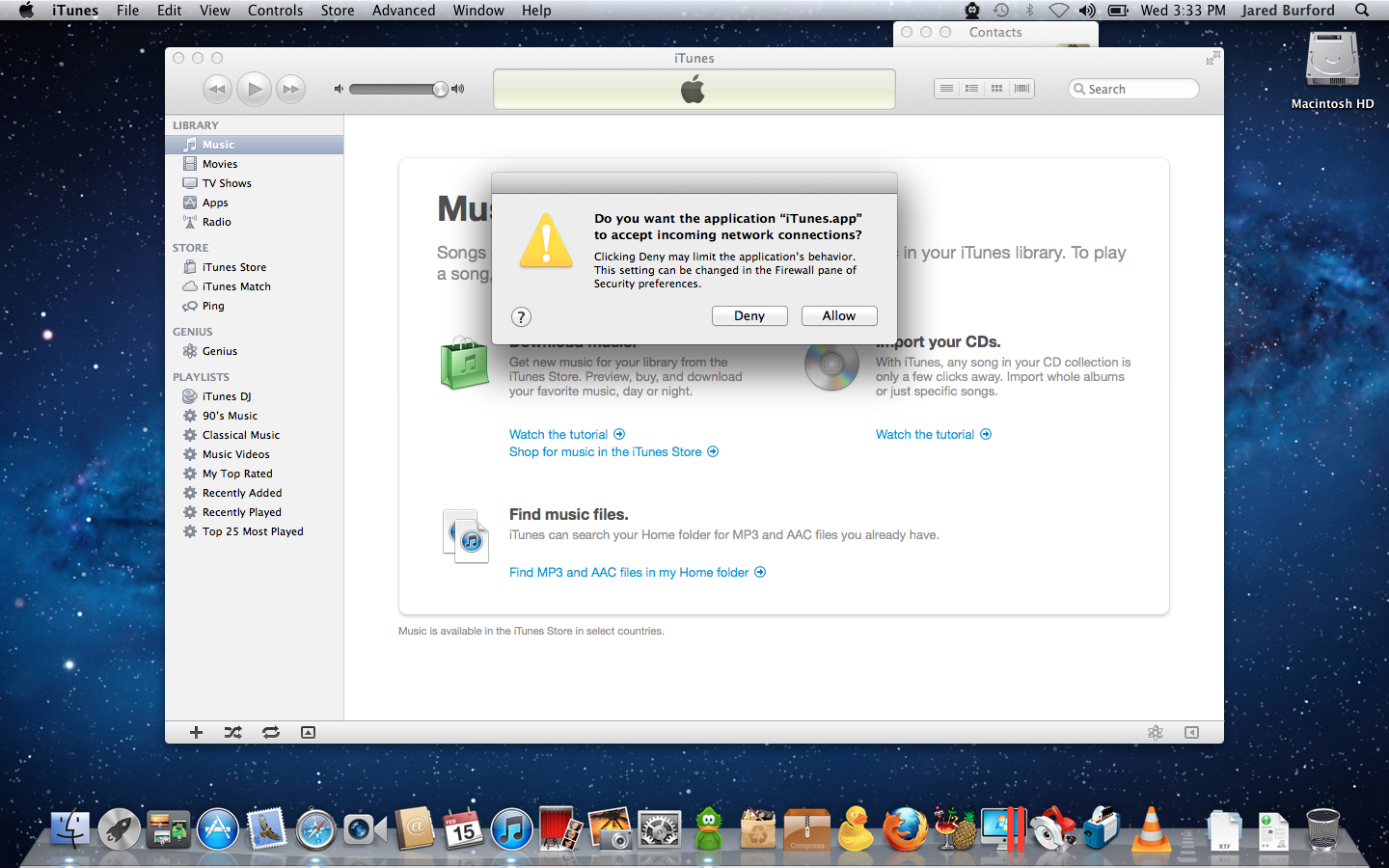
Task: Click the Genius atom button bottom right
Action: click(1156, 732)
